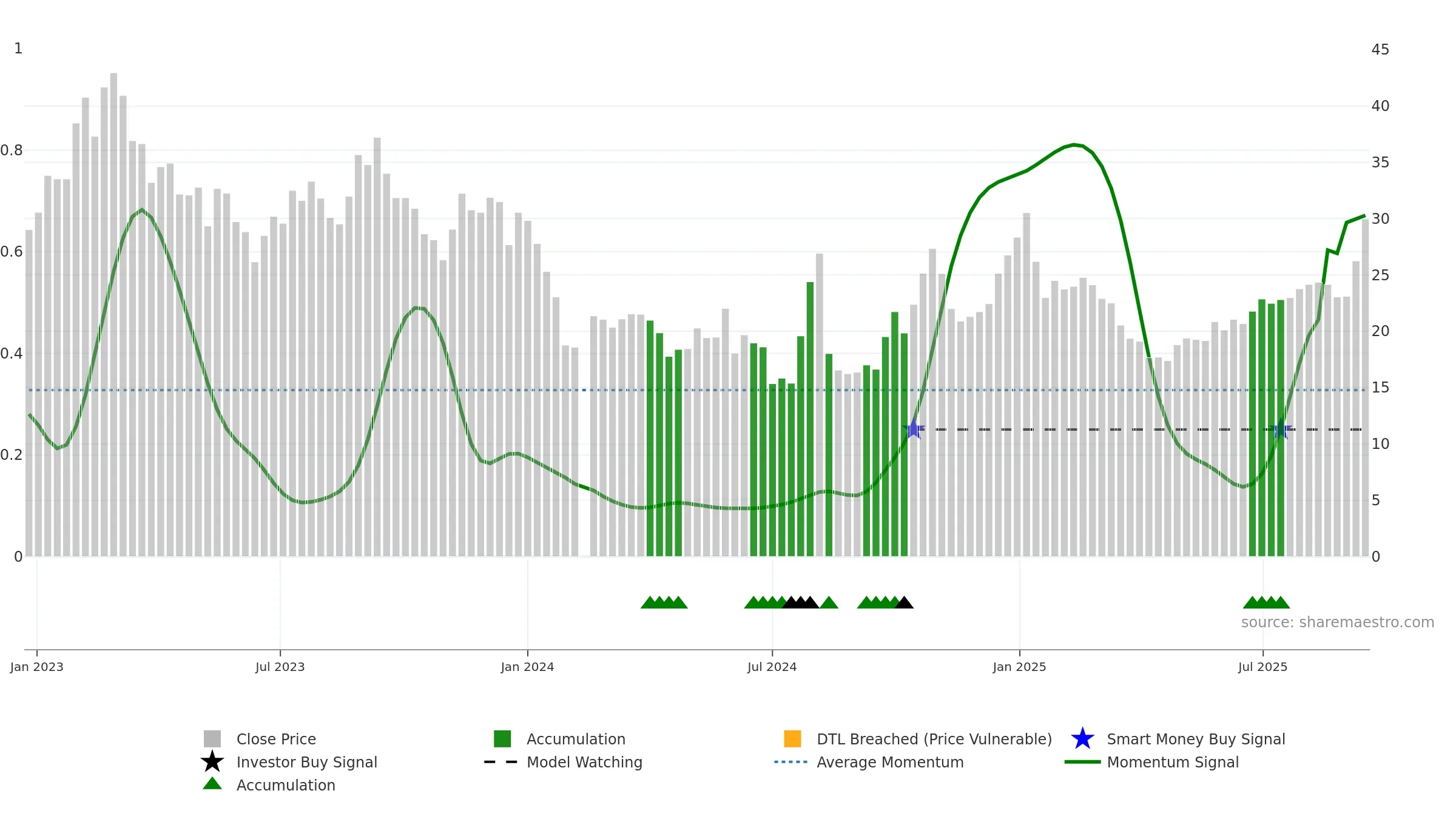Click the green Momentum Signal line legend icon
This screenshot has width=1456, height=819.
click(1082, 762)
